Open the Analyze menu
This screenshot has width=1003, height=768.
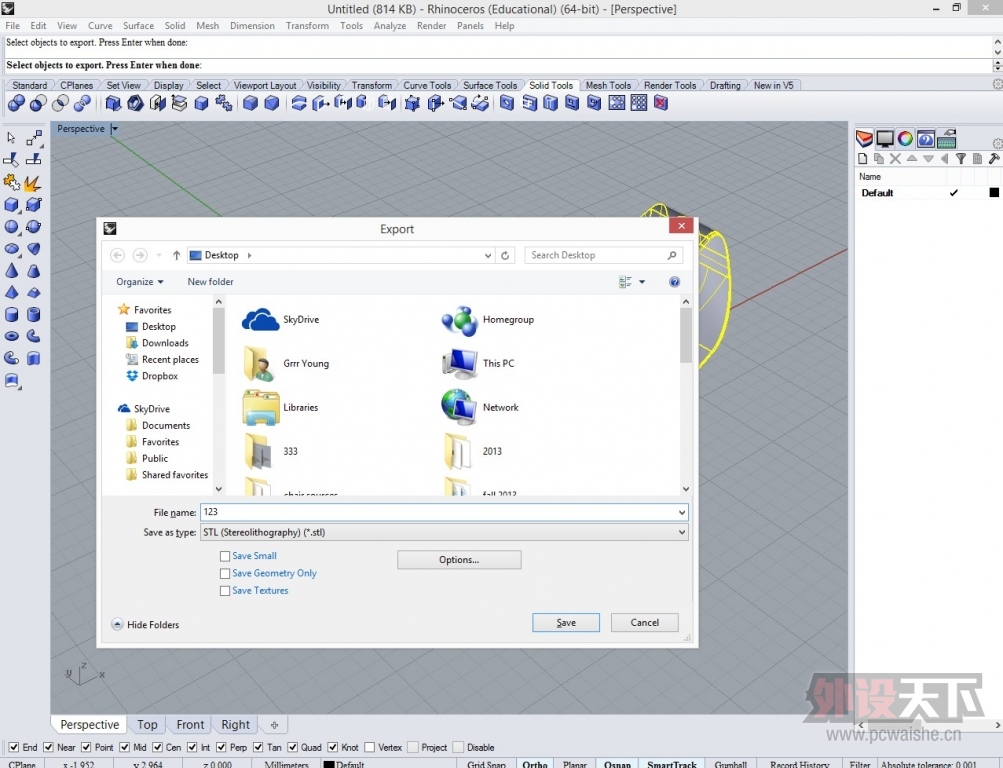click(x=390, y=26)
